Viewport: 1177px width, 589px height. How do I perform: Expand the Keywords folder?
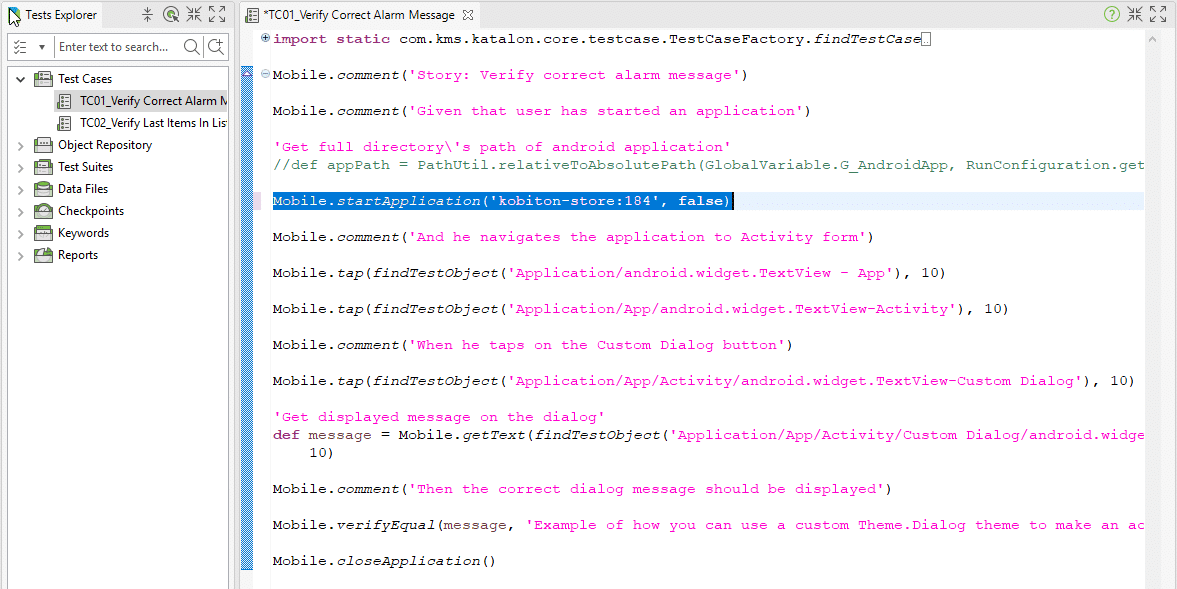20,233
